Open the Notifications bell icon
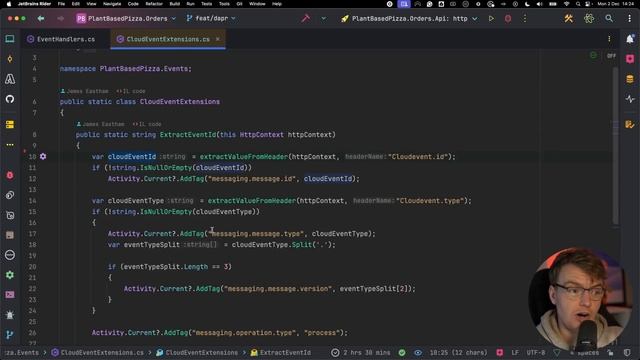Viewport: 640px width, 360px height. [630, 39]
